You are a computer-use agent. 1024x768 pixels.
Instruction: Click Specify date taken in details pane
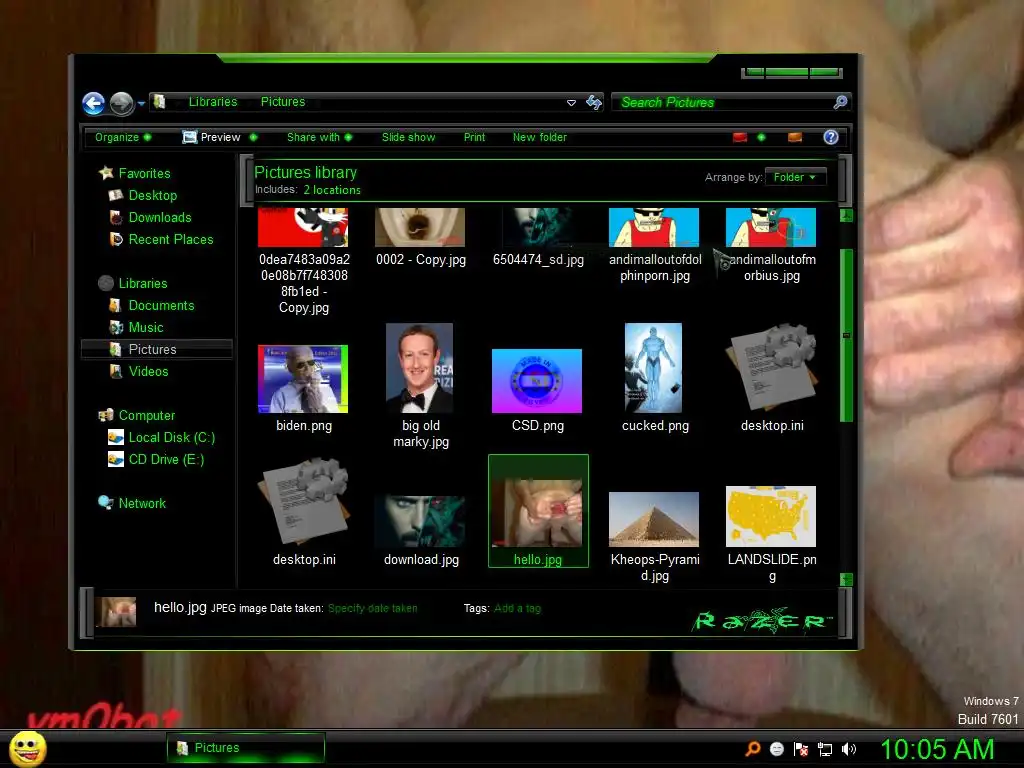[x=372, y=608]
